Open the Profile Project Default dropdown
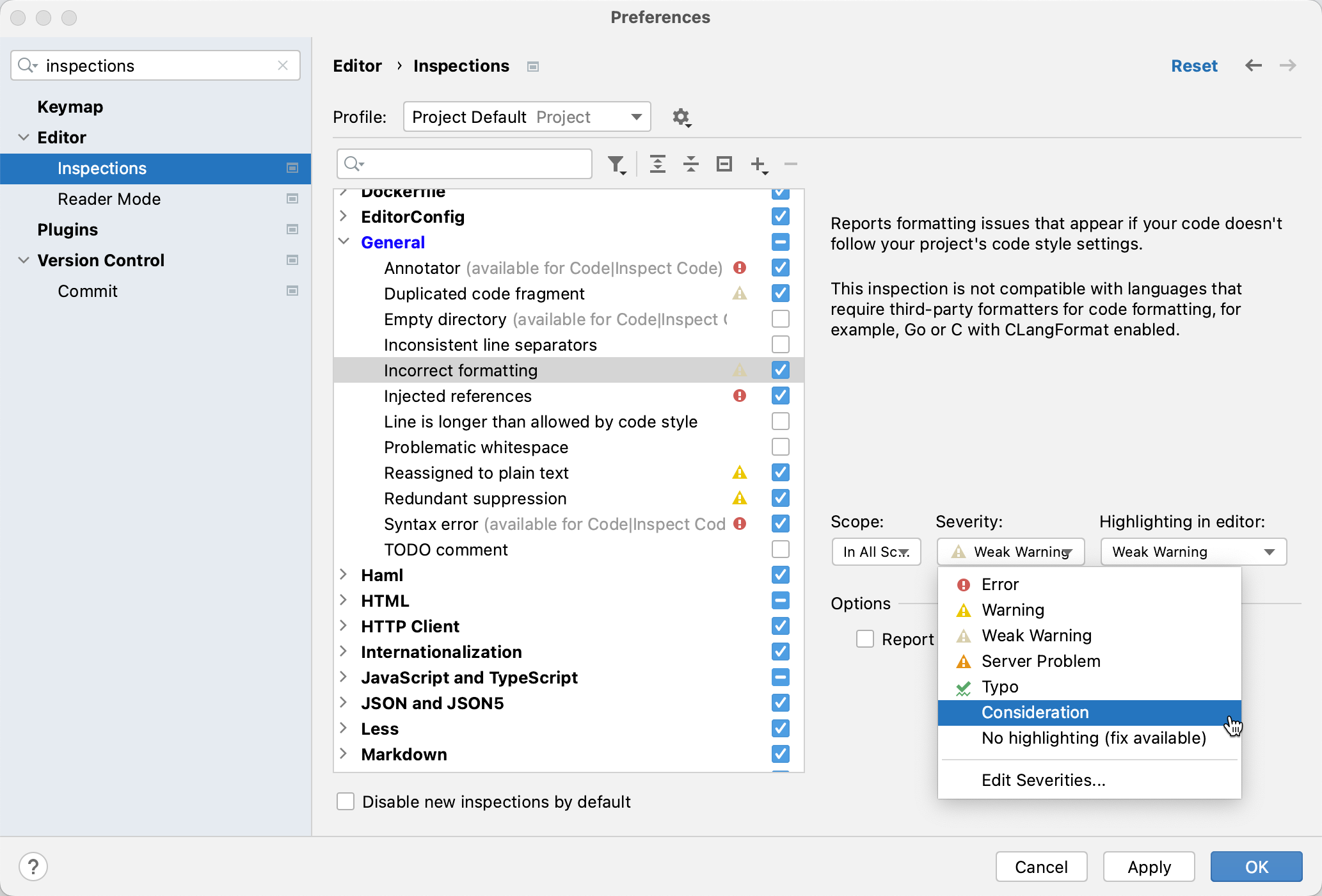 pyautogui.click(x=527, y=117)
